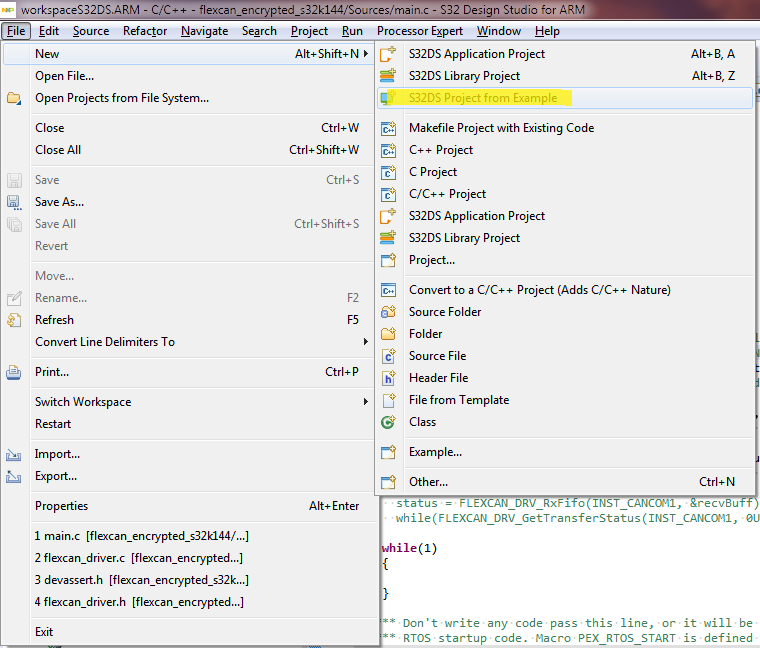760x648 pixels.
Task: Click the C Project icon
Action: click(388, 172)
